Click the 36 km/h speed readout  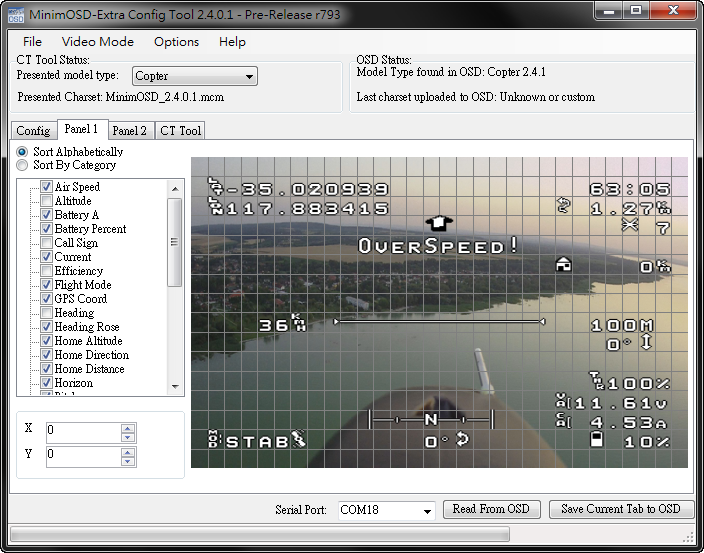(x=282, y=323)
